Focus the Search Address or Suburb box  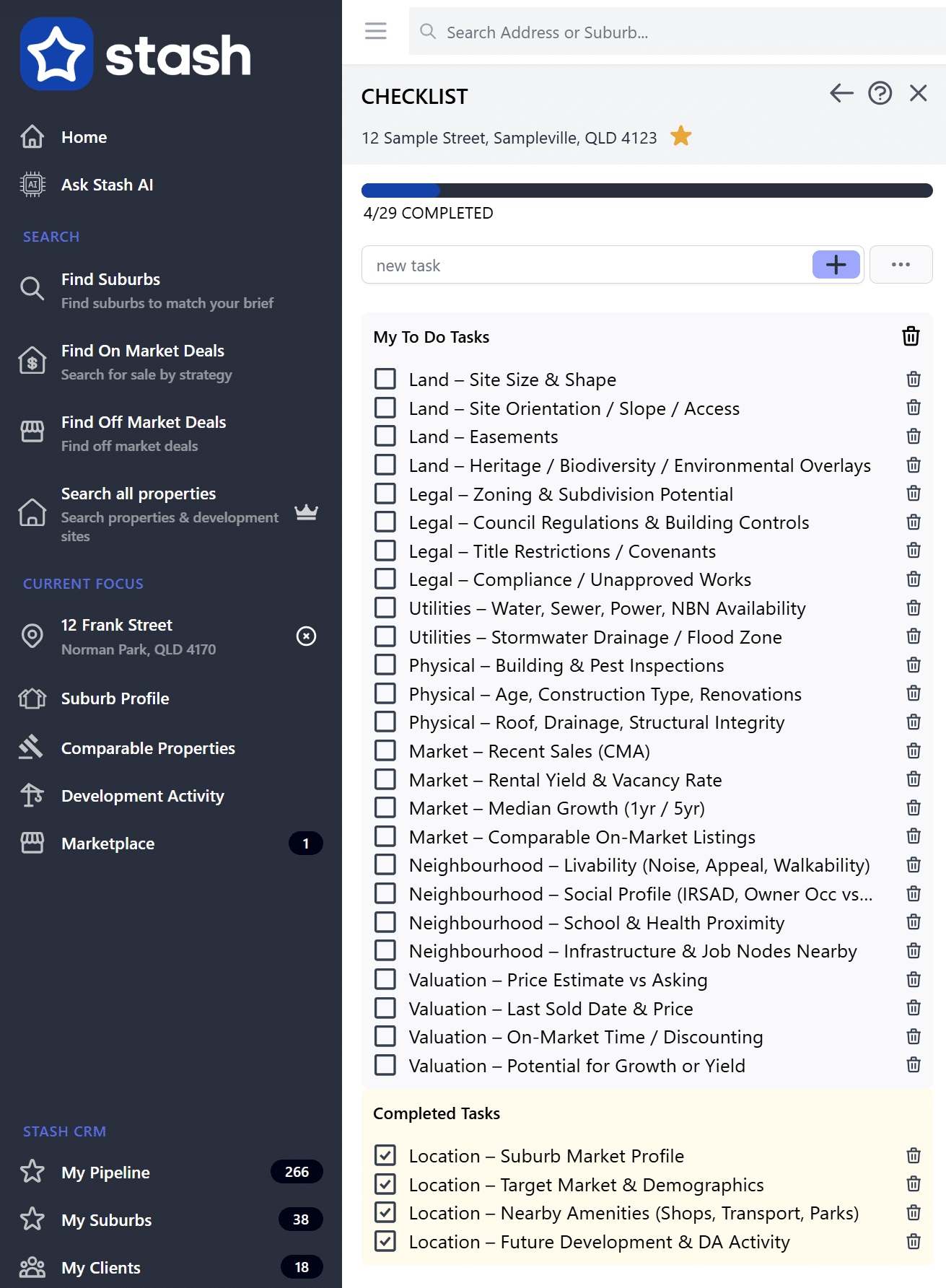tap(678, 32)
